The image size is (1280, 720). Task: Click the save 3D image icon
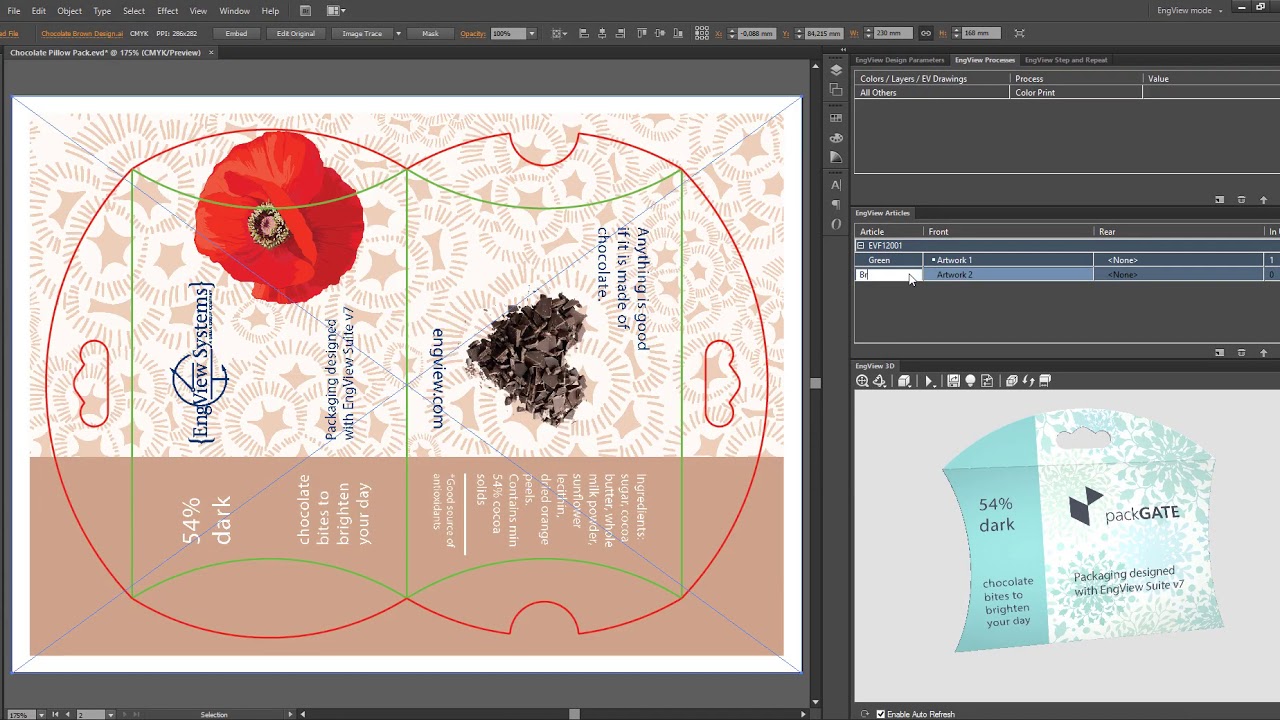[x=953, y=381]
